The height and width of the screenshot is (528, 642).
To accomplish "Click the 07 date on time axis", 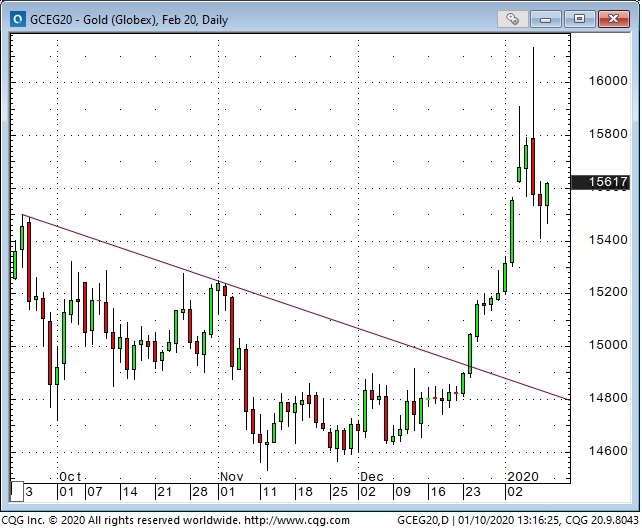I will 95,492.
